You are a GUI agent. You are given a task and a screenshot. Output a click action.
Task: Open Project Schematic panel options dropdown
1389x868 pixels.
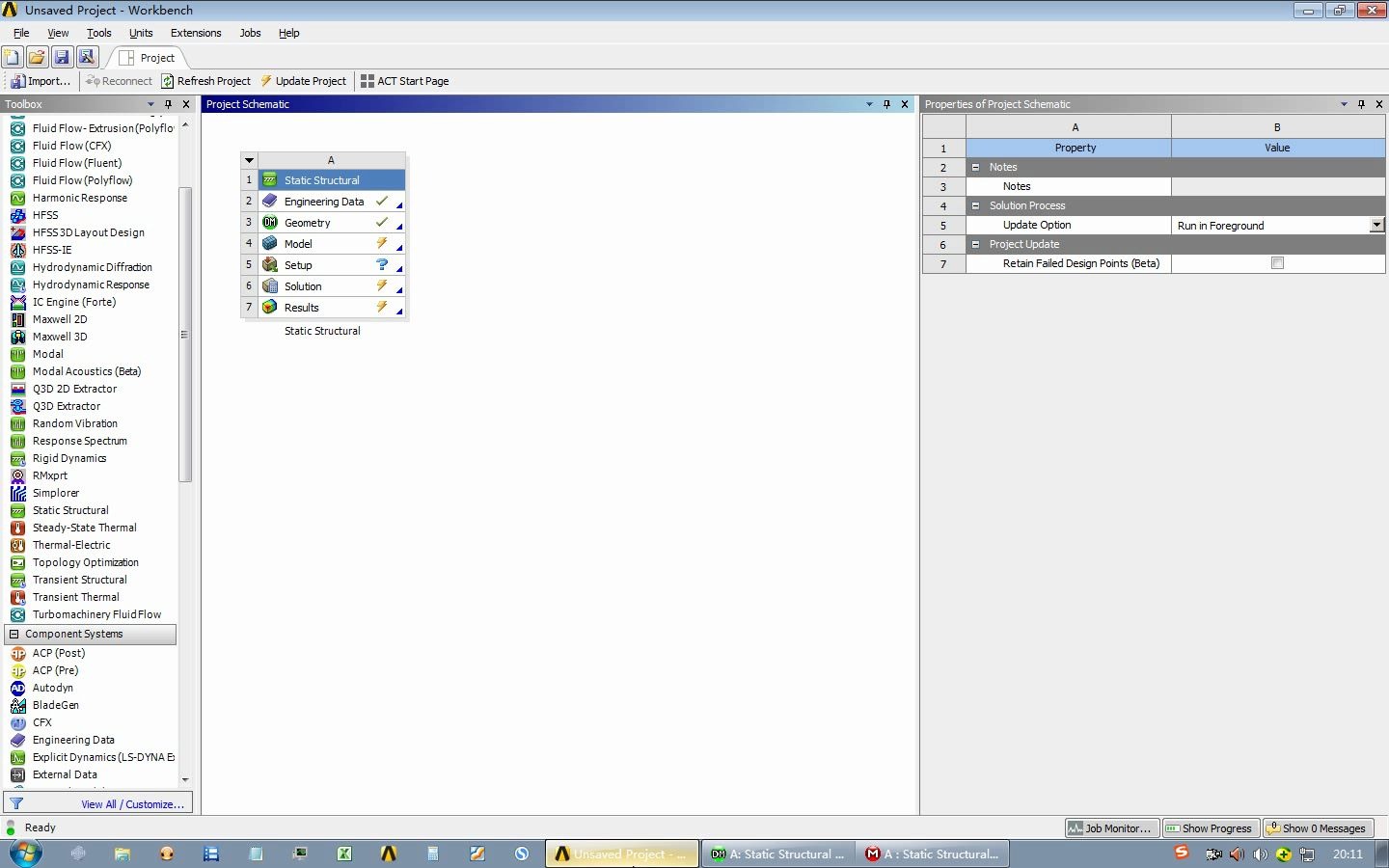pyautogui.click(x=869, y=104)
